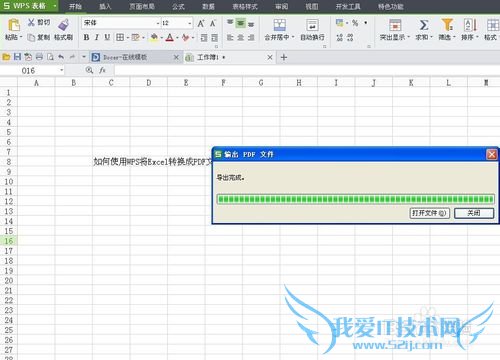Click the percent style icon
500x360 pixels.
tap(355, 23)
